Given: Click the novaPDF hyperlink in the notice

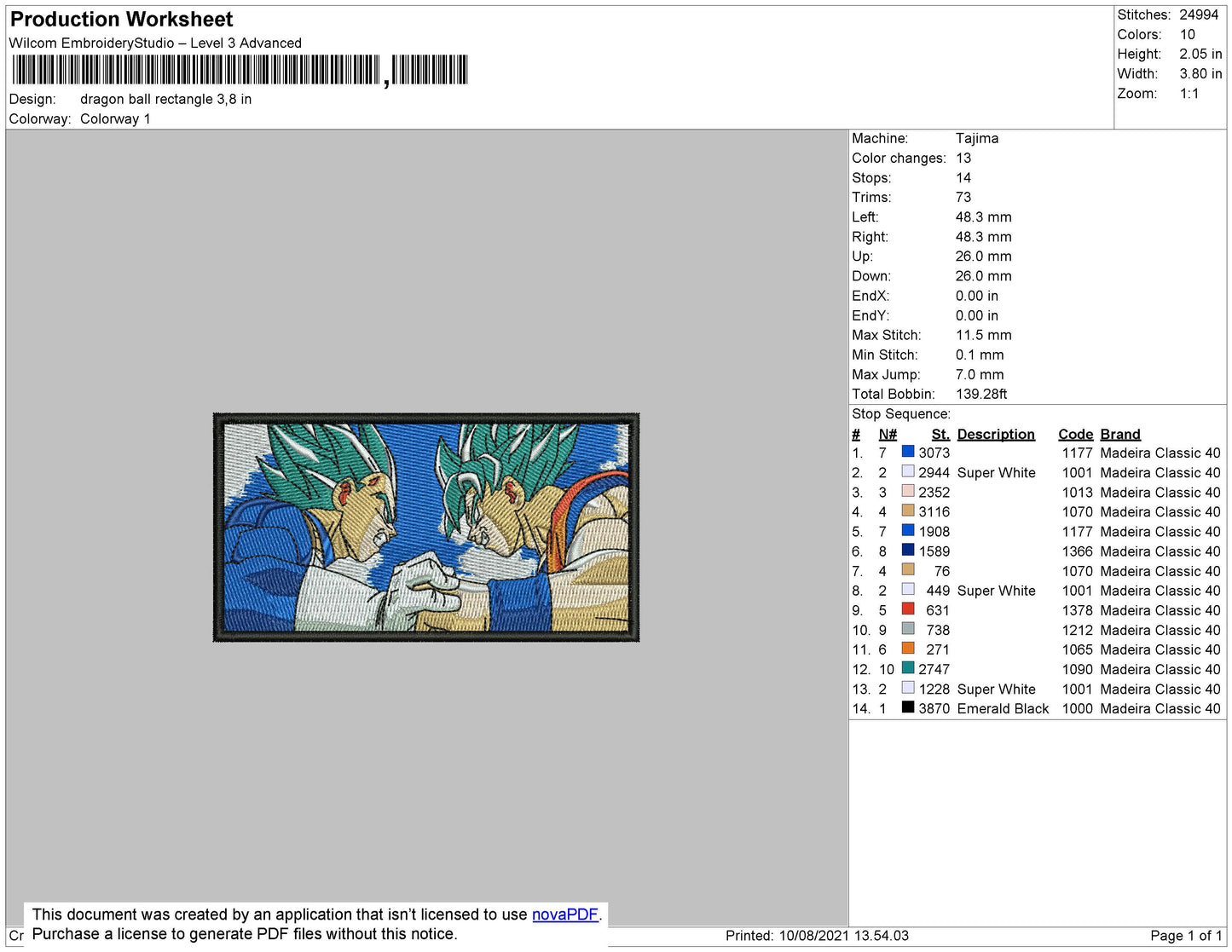Looking at the screenshot, I should coord(564,914).
